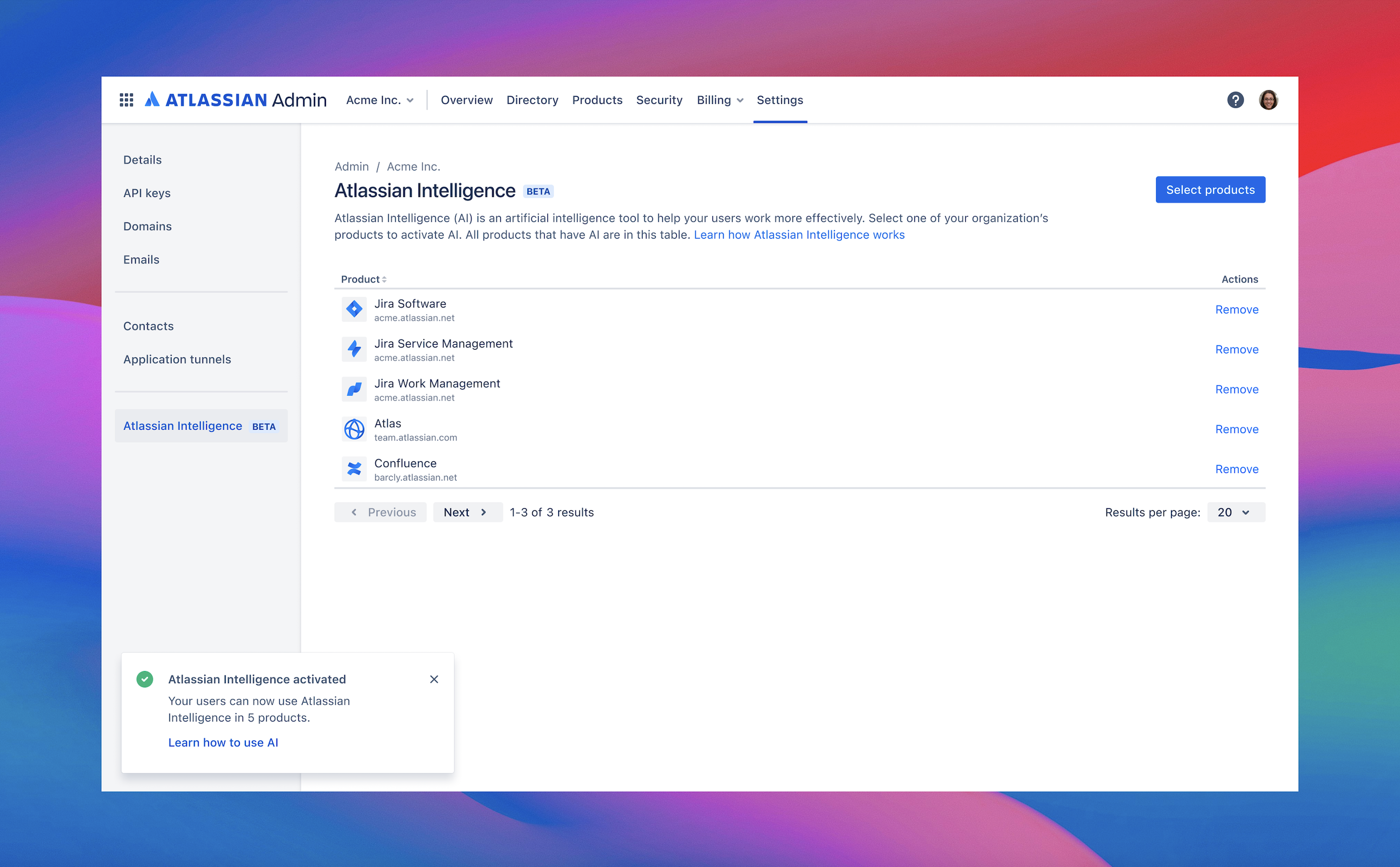
Task: Remove Atlas from AI
Action: tap(1237, 429)
